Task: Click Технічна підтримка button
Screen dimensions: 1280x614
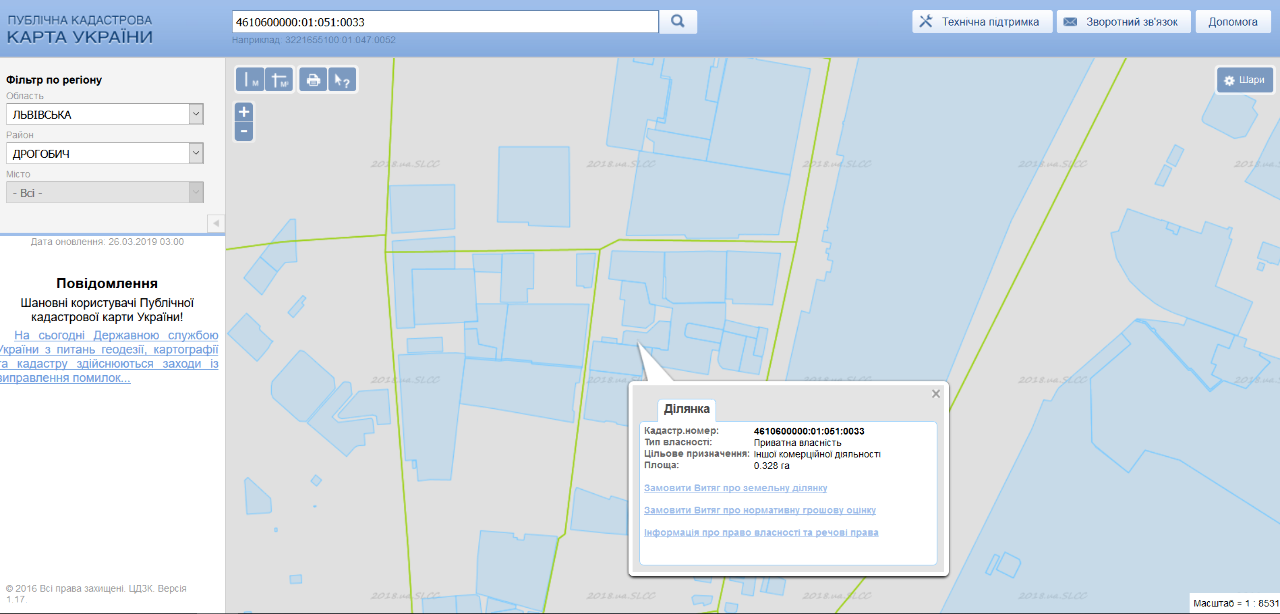Action: point(982,22)
